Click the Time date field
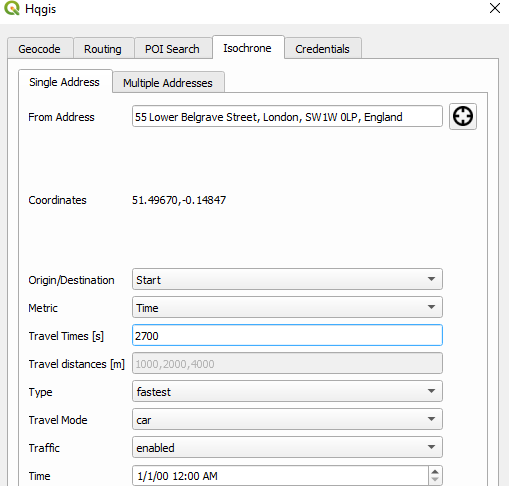The image size is (509, 486). (280, 476)
